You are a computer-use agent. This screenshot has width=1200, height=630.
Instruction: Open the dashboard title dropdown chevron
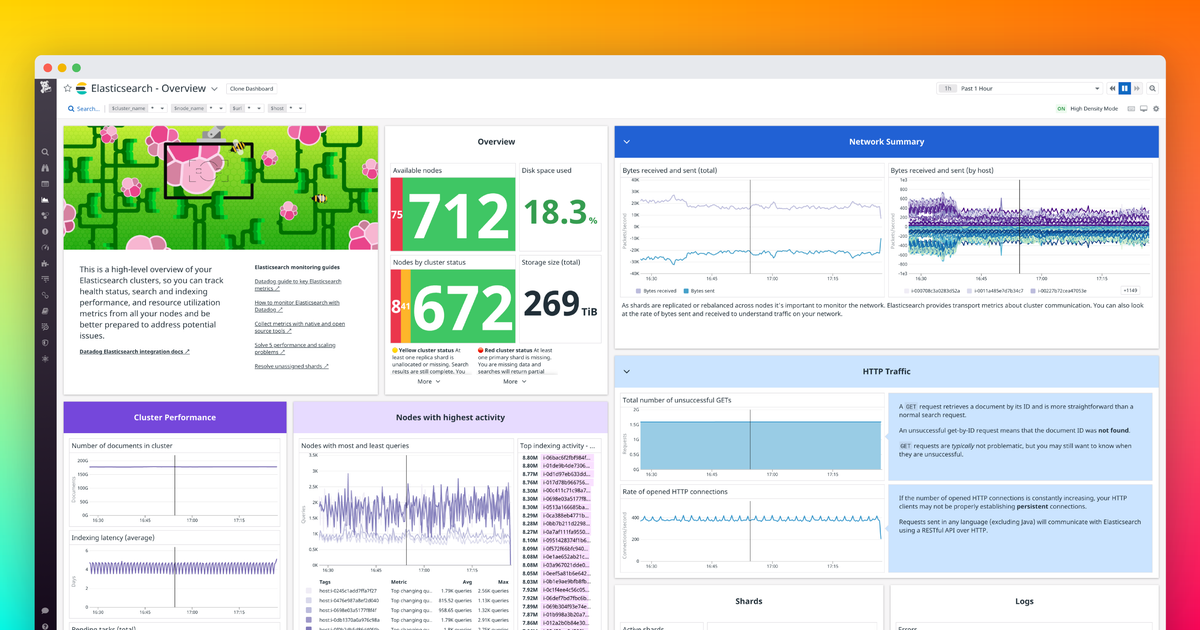click(x=214, y=88)
